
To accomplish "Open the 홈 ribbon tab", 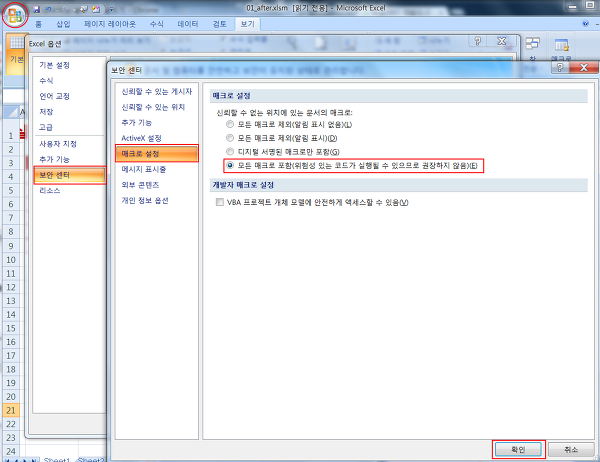I will [x=38, y=24].
